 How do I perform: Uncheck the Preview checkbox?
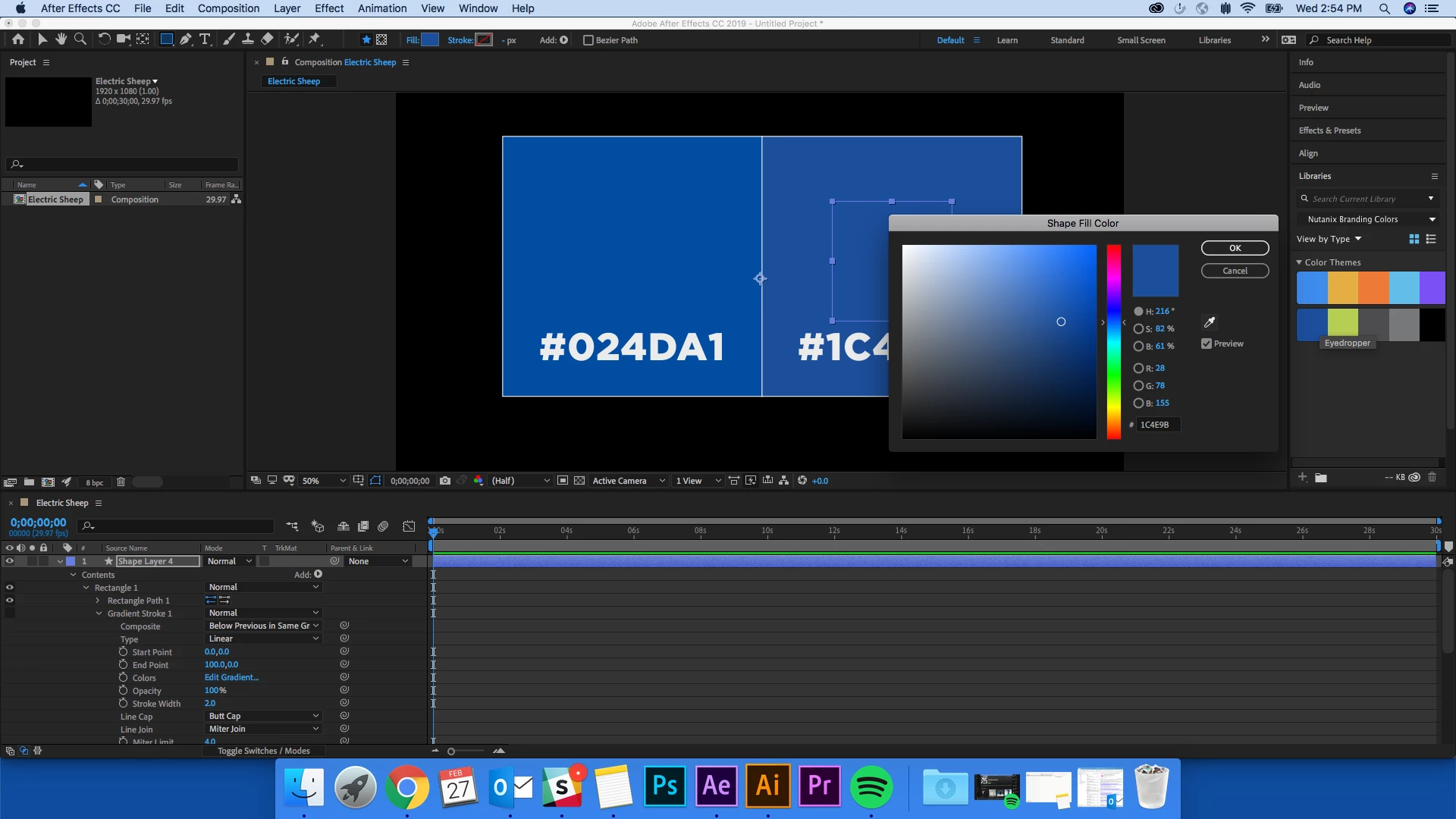click(x=1207, y=344)
